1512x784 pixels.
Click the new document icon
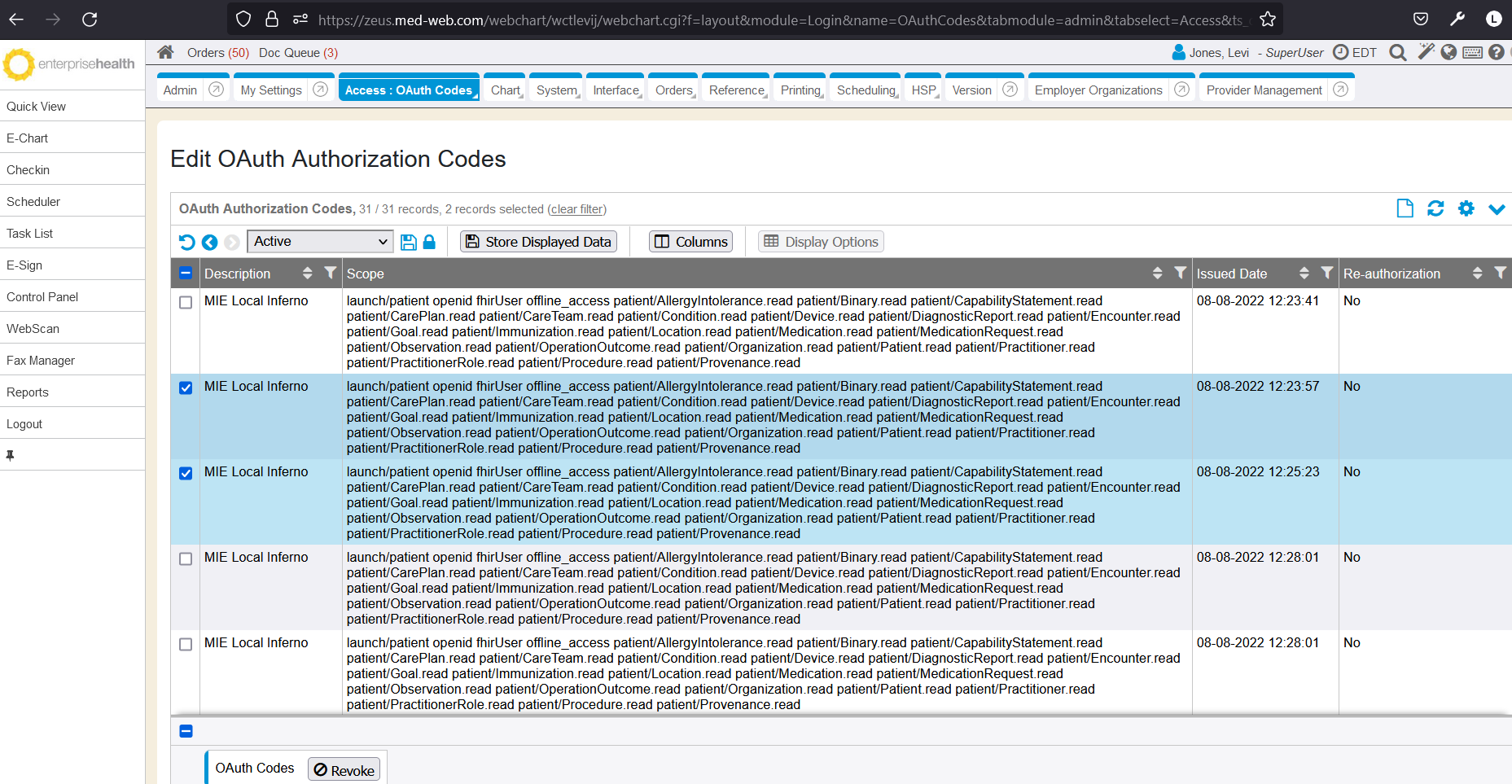(1405, 208)
